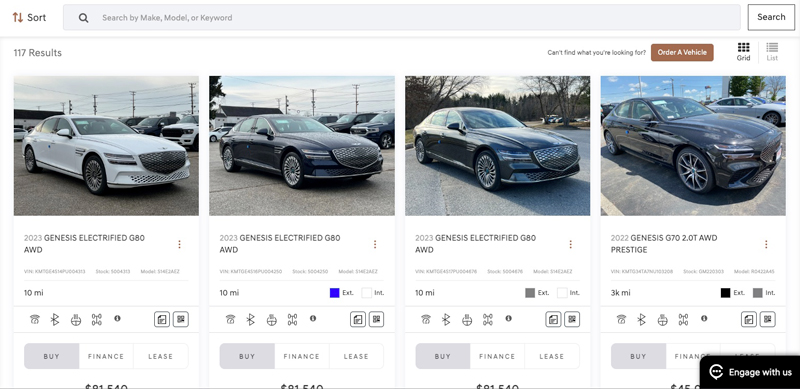800x389 pixels.
Task: Open photo of the black G70 sedan
Action: point(693,145)
